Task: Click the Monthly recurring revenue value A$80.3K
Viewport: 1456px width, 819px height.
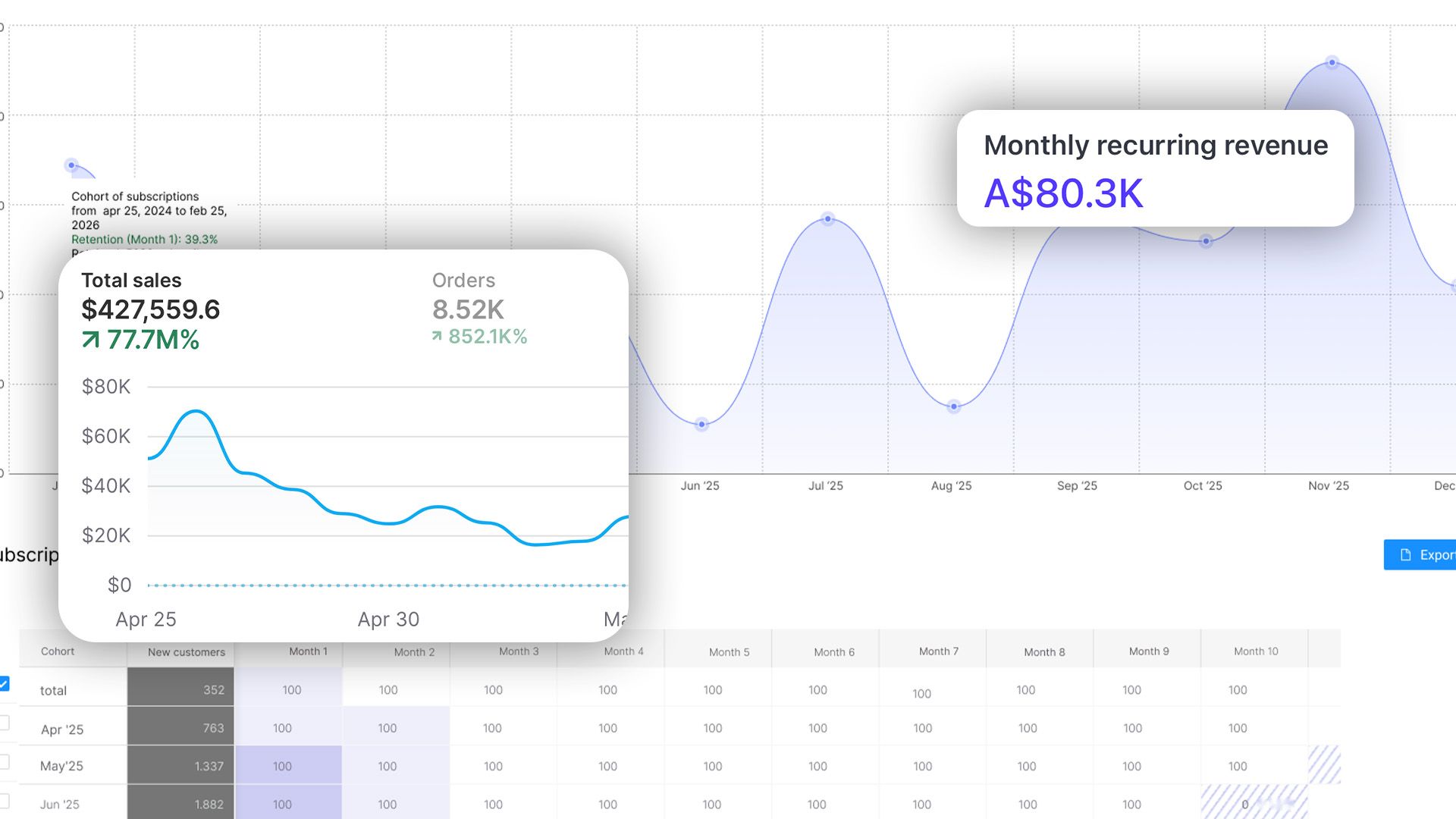Action: pos(1062,193)
